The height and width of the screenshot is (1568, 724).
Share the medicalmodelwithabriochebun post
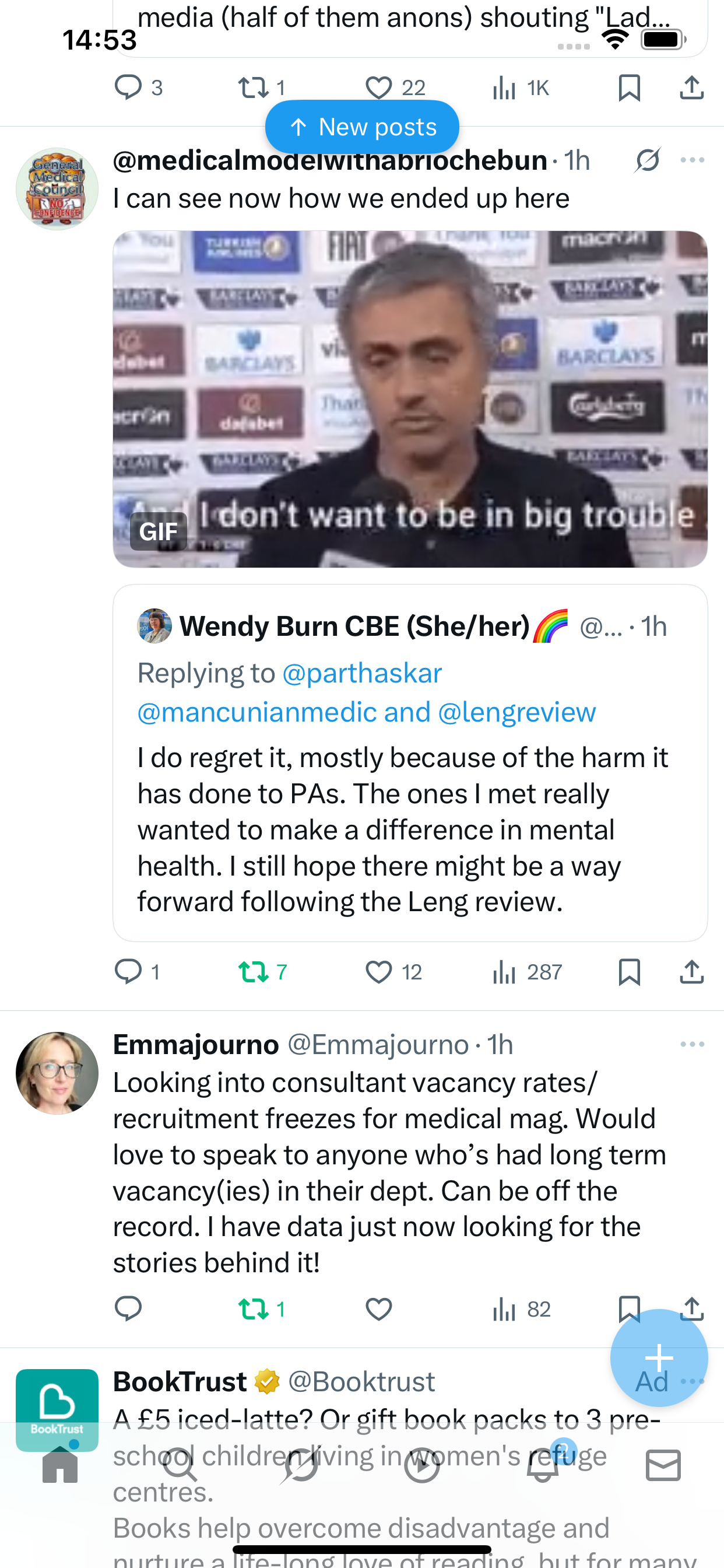692,971
